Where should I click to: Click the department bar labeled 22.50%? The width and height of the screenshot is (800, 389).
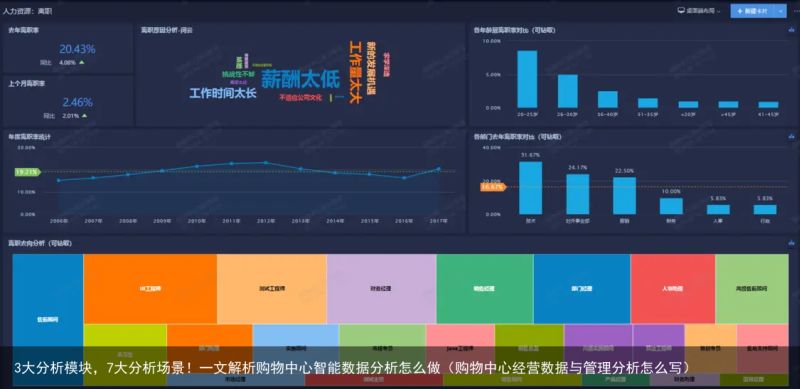point(624,196)
